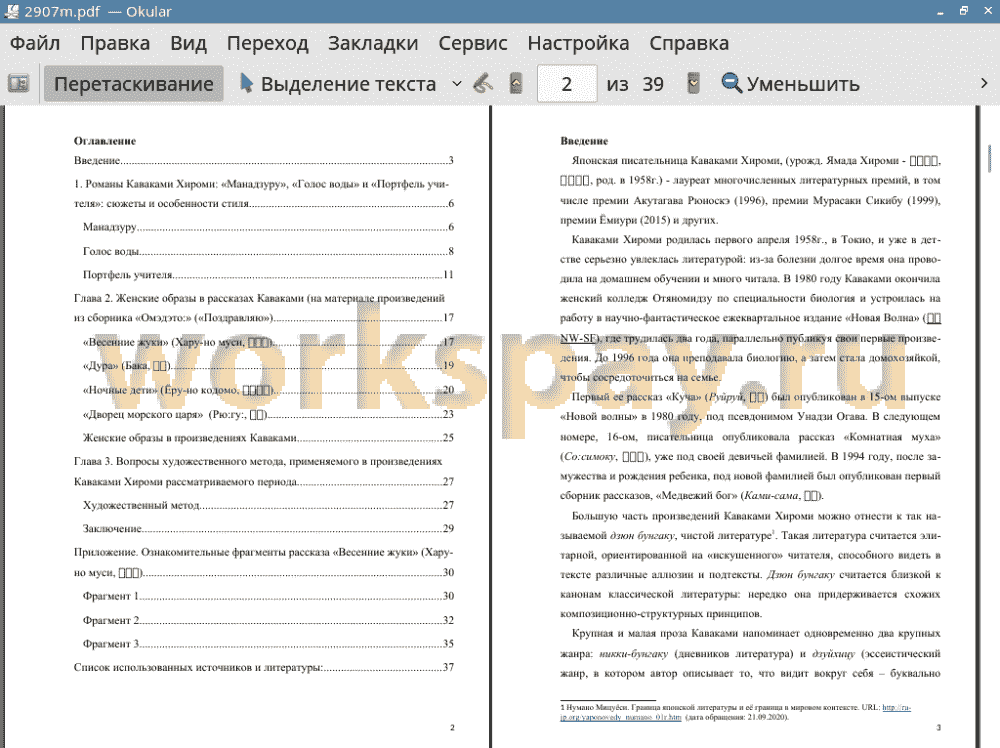Image resolution: width=1000 pixels, height=748 pixels.
Task: Click the 'Голос воды' contents entry
Action: pyautogui.click(x=268, y=251)
